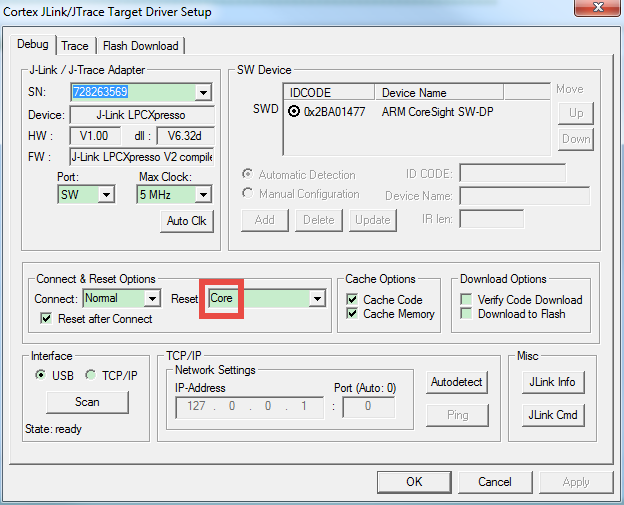Image resolution: width=624 pixels, height=505 pixels.
Task: Choose the TCP/IP interface radio button
Action: pos(91,375)
